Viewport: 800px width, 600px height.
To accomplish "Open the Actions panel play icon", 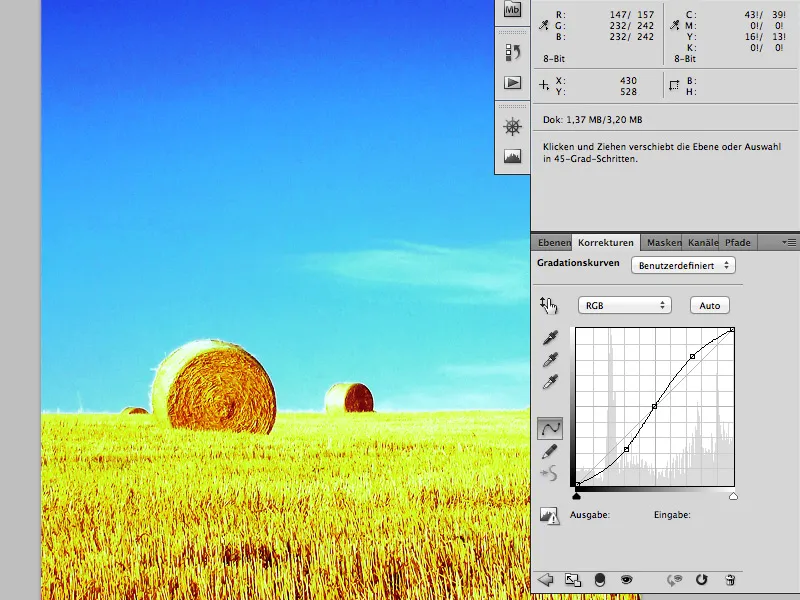I will 512,83.
